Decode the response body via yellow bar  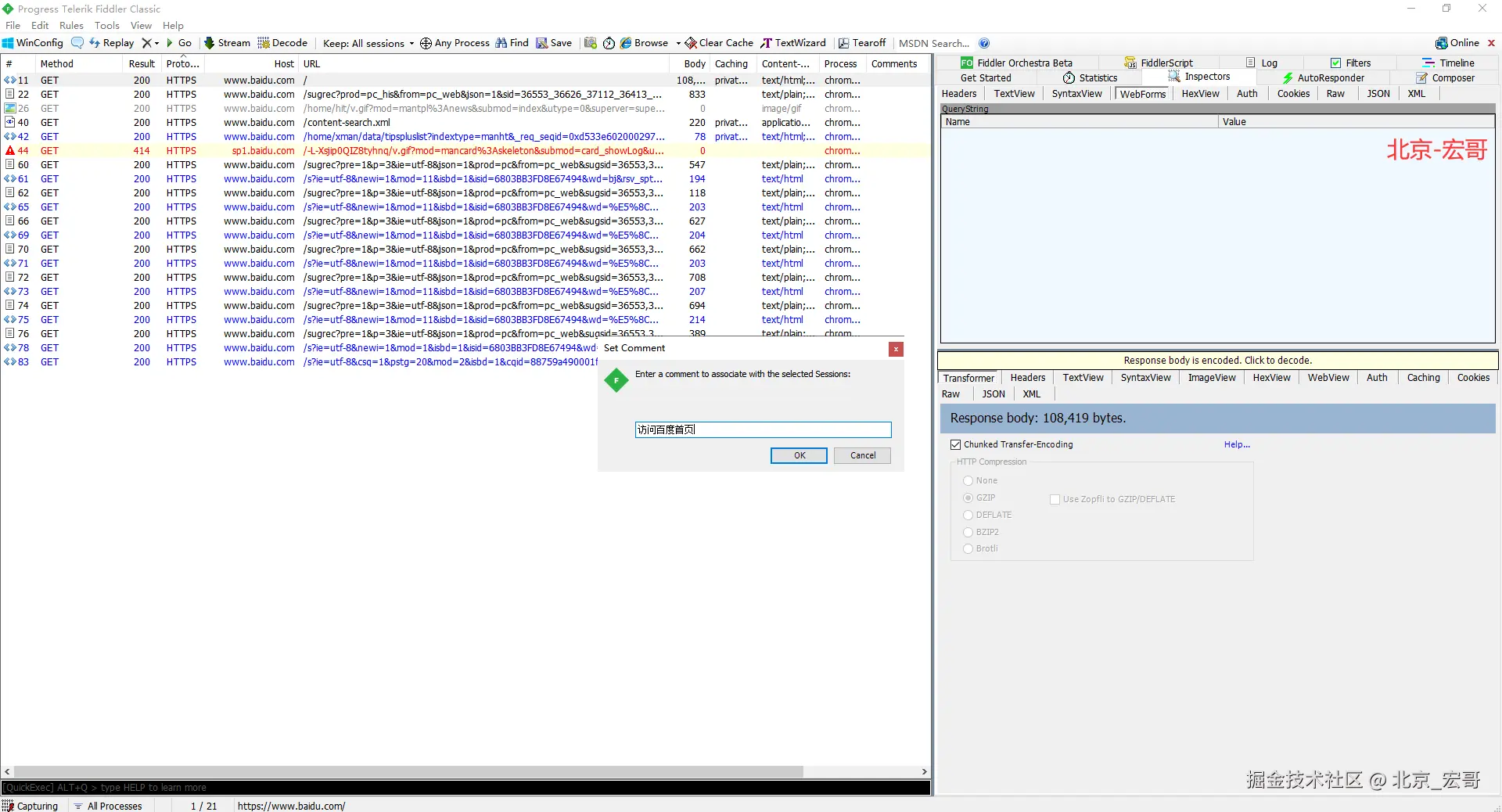(1217, 361)
